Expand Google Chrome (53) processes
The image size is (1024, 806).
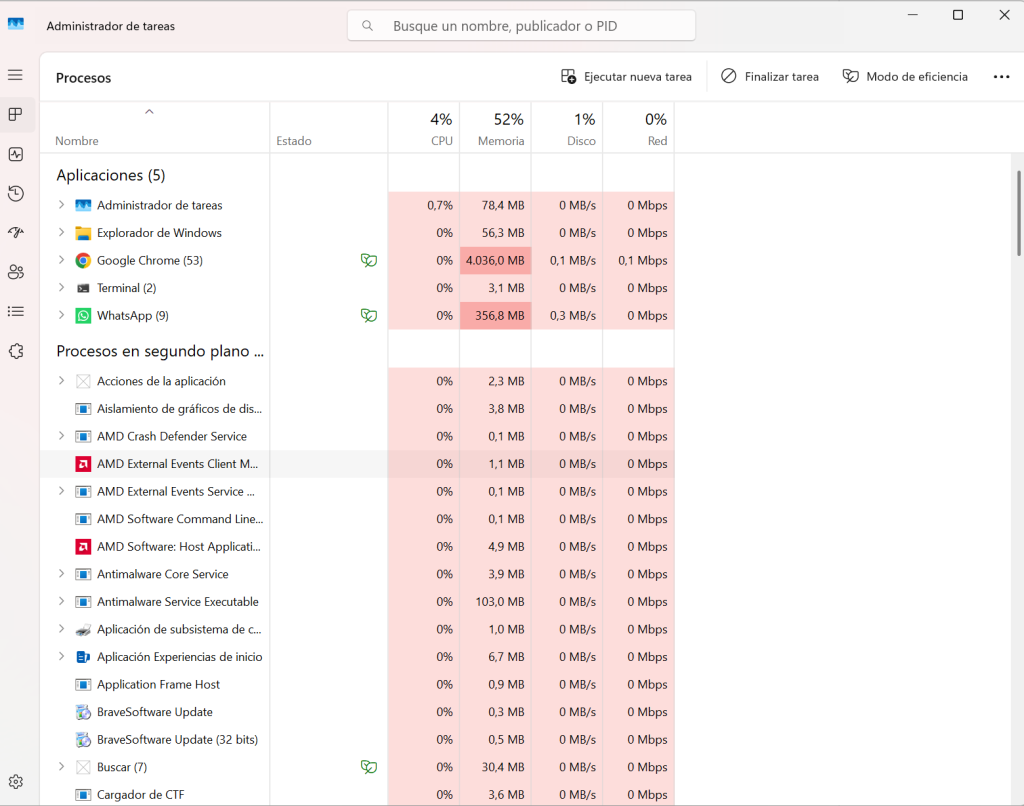coord(61,260)
